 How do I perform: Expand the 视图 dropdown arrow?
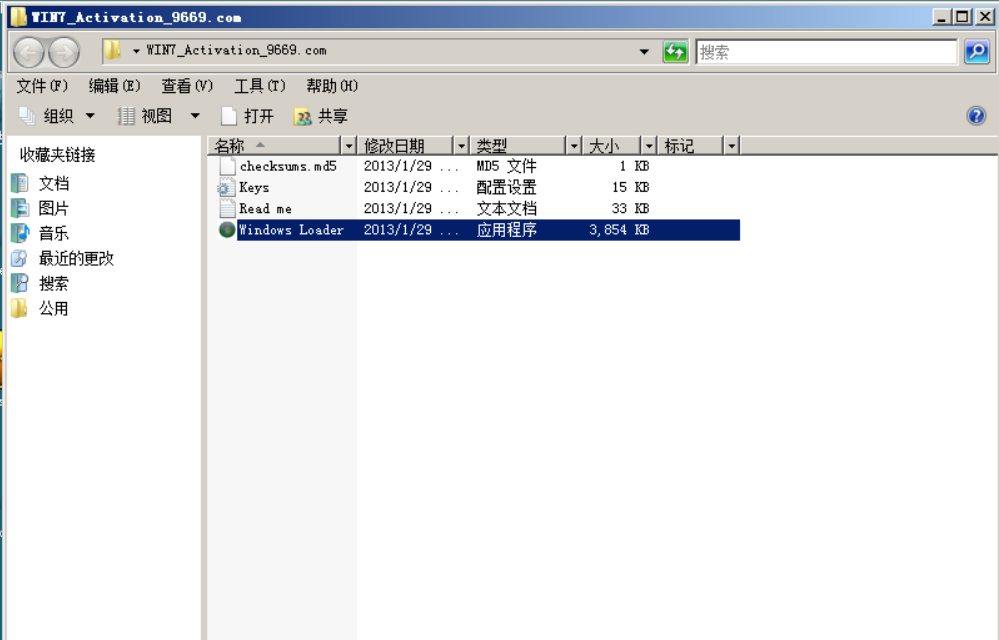click(195, 116)
